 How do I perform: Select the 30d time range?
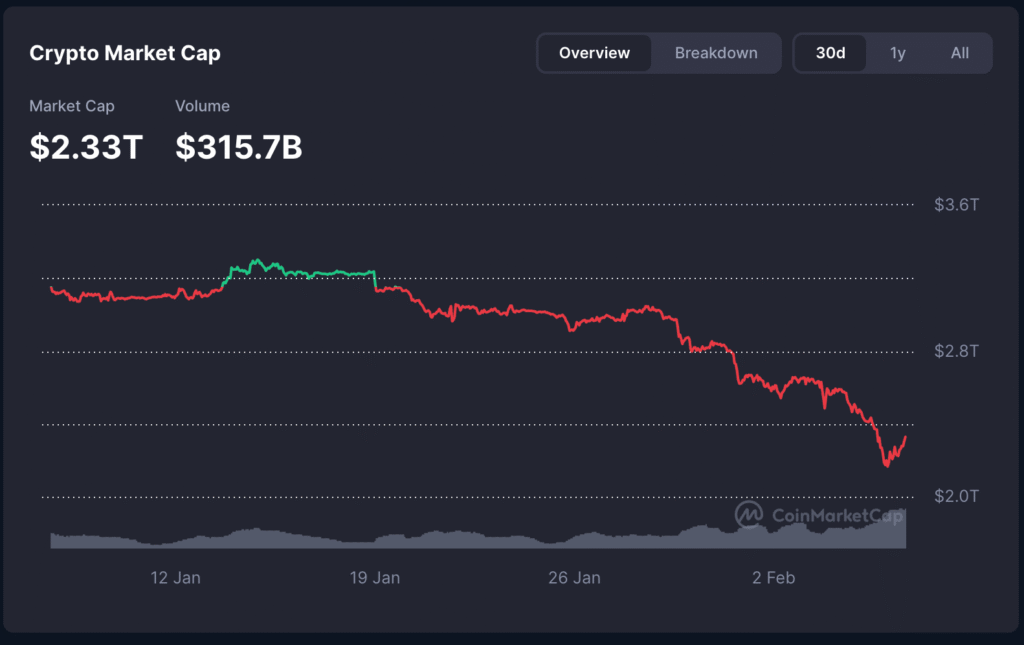coord(830,53)
